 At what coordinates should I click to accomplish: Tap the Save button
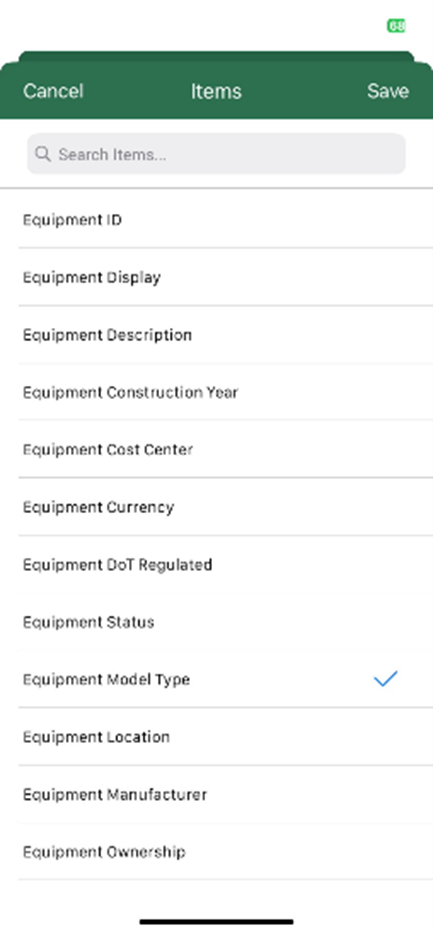pos(388,91)
